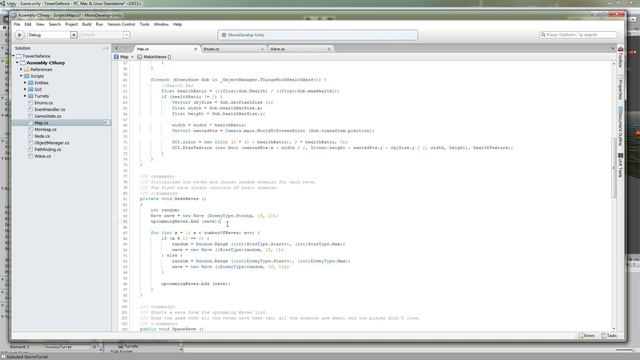Viewport: 640px width, 360px height.
Task: Click the options button on Map.cs row
Action: 107,123
